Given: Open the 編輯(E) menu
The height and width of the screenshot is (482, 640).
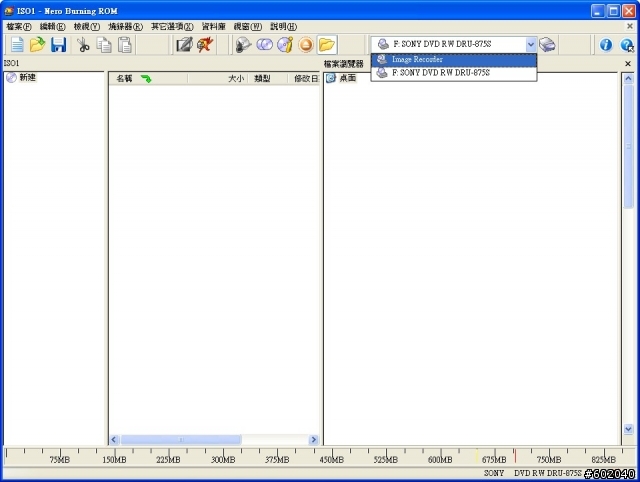Looking at the screenshot, I should 53,27.
